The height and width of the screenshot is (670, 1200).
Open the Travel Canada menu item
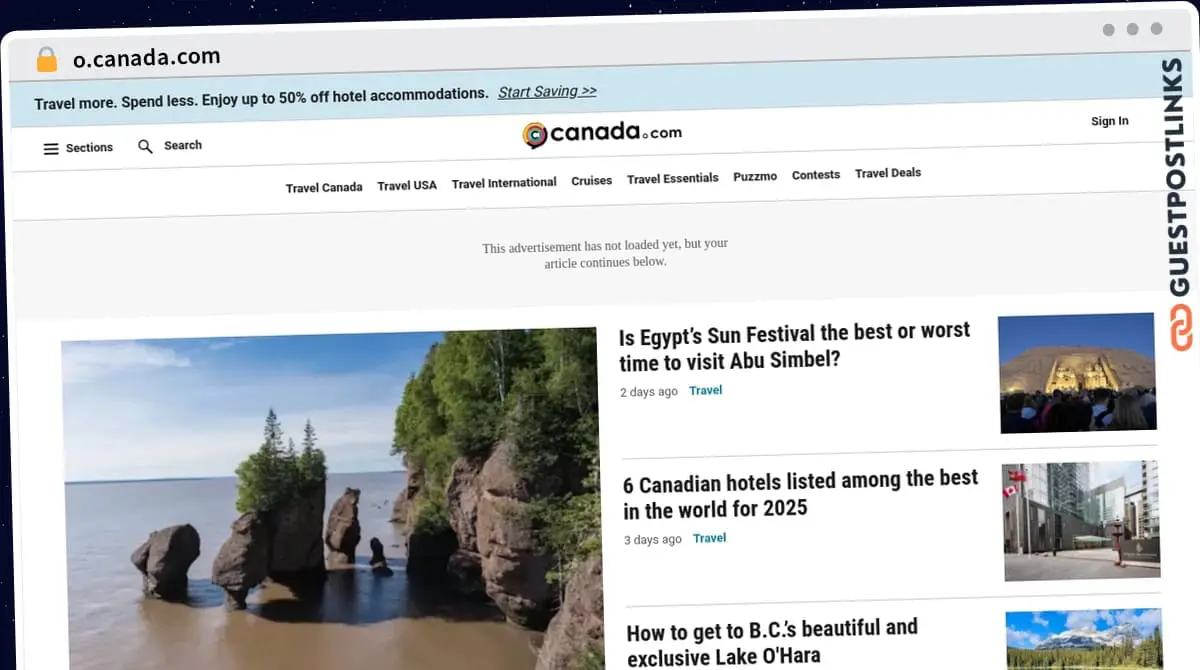click(x=324, y=187)
